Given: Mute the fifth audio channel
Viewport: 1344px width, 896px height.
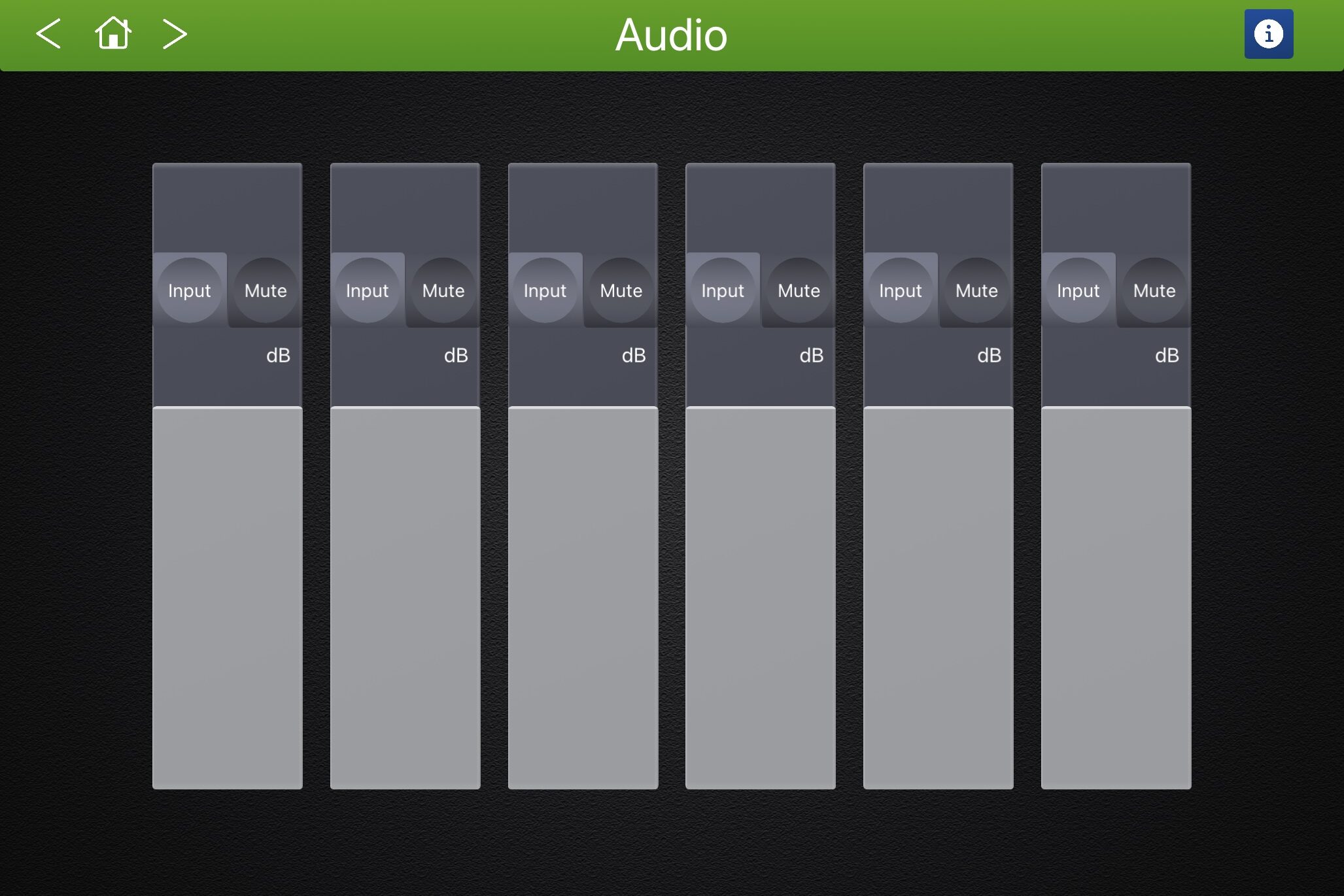Looking at the screenshot, I should [976, 290].
